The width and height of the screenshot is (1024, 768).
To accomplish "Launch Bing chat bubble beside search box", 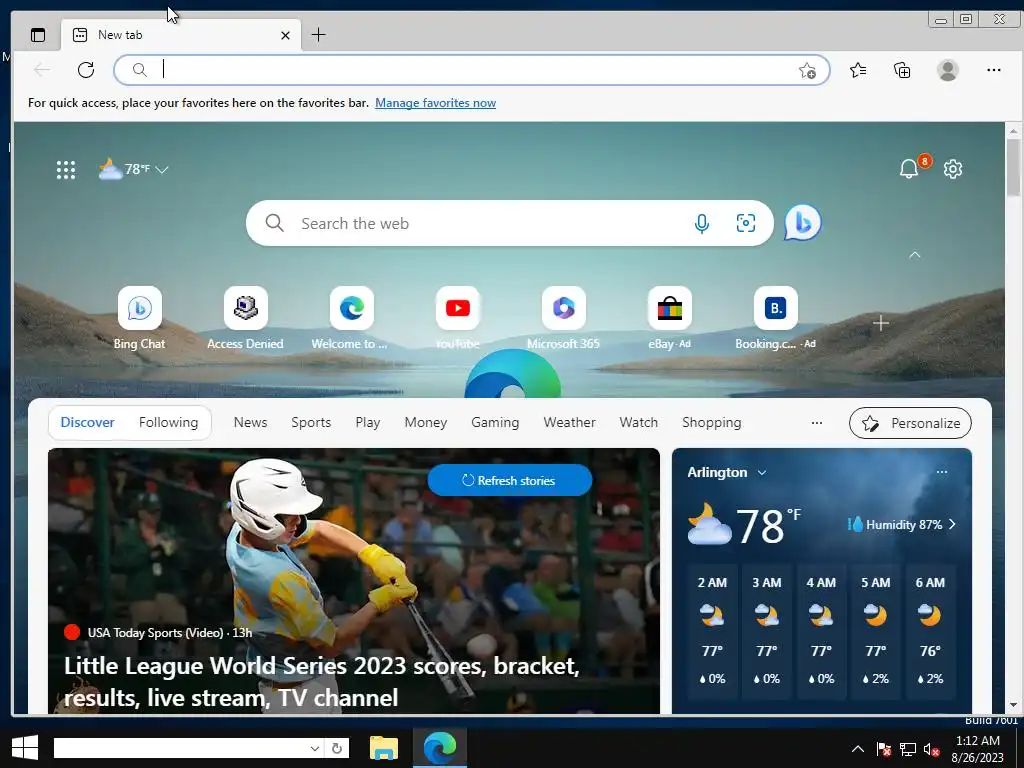I will 803,223.
